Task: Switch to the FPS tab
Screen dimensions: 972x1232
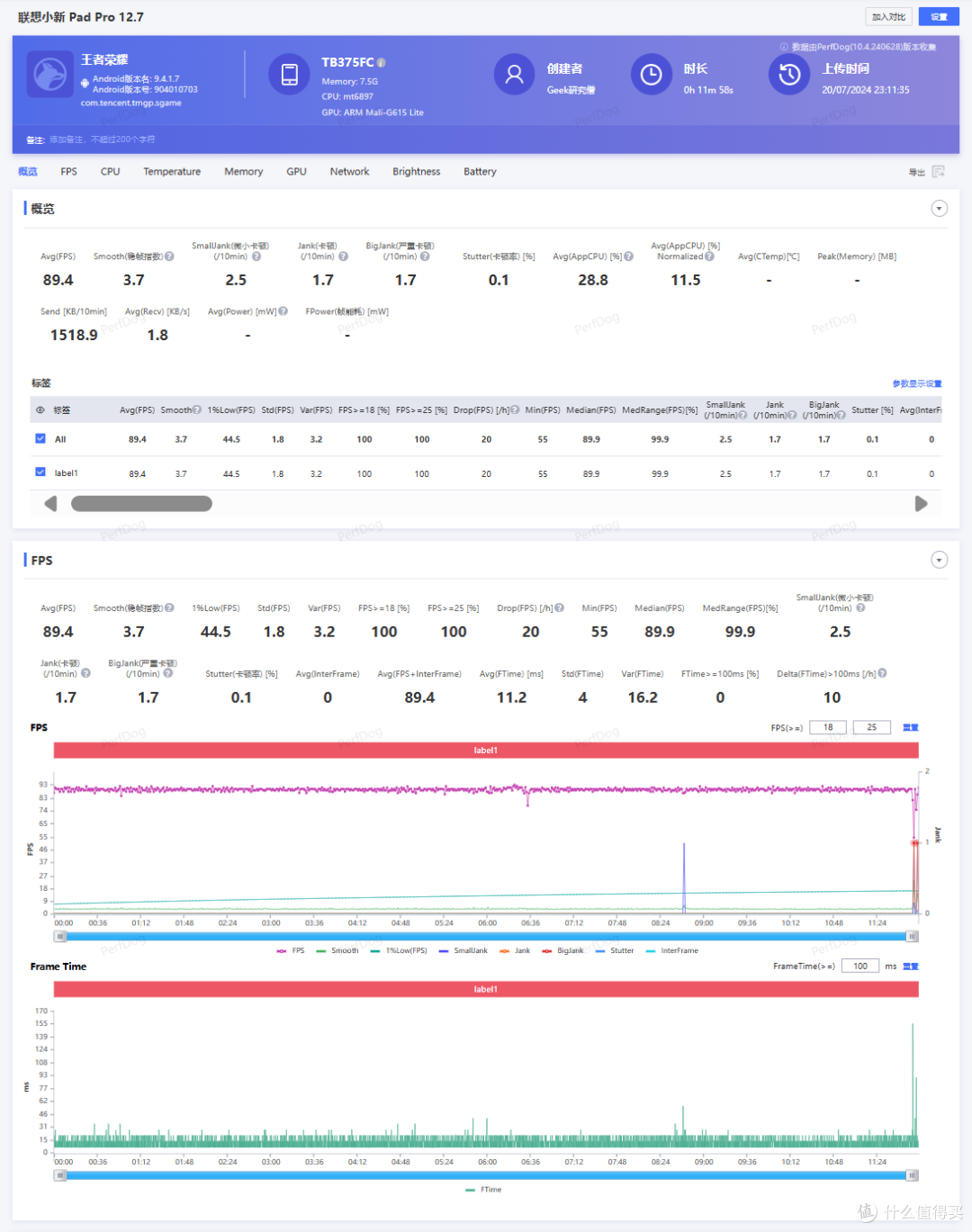Action: pos(69,172)
